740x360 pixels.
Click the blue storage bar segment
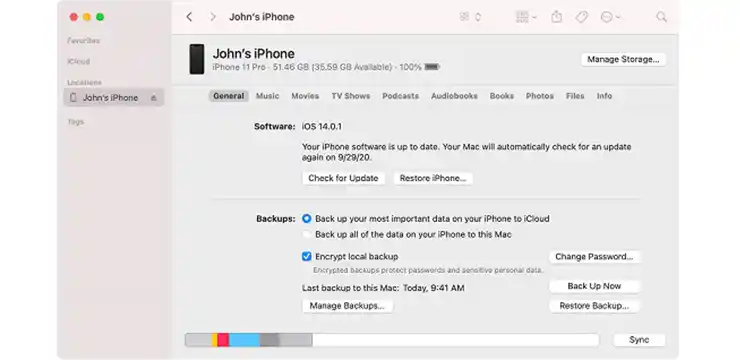(244, 340)
